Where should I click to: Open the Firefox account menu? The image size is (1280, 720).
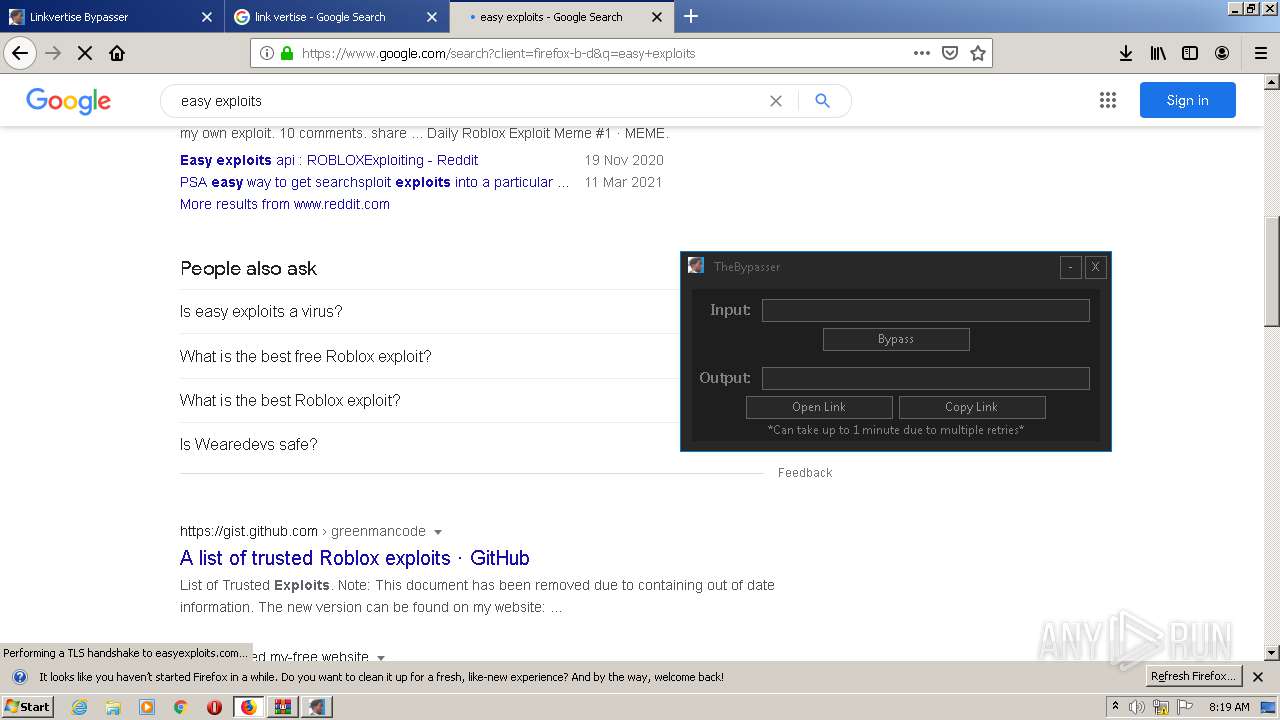pos(1222,53)
